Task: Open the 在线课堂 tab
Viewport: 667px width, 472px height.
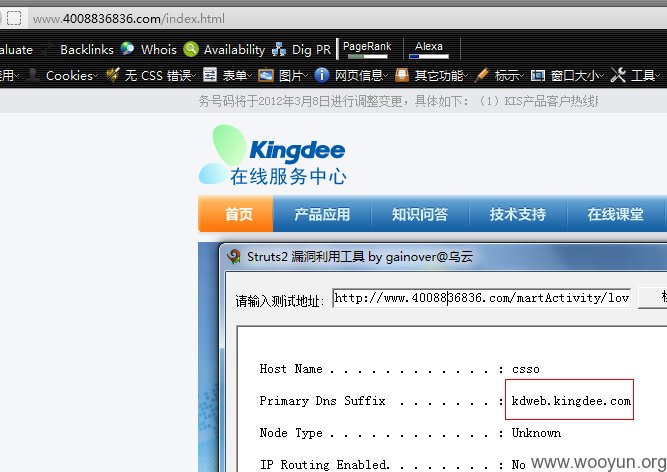Action: 615,214
